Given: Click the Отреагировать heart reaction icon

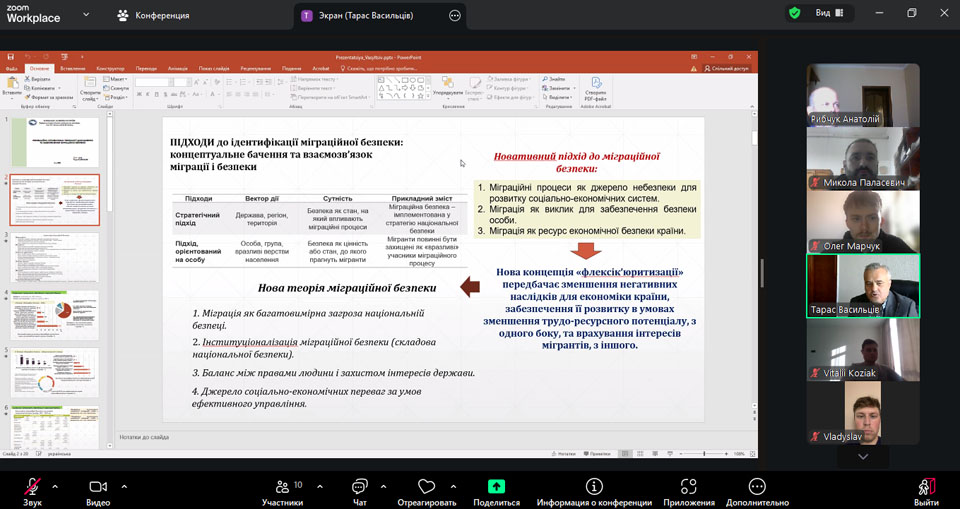Looking at the screenshot, I should point(427,487).
